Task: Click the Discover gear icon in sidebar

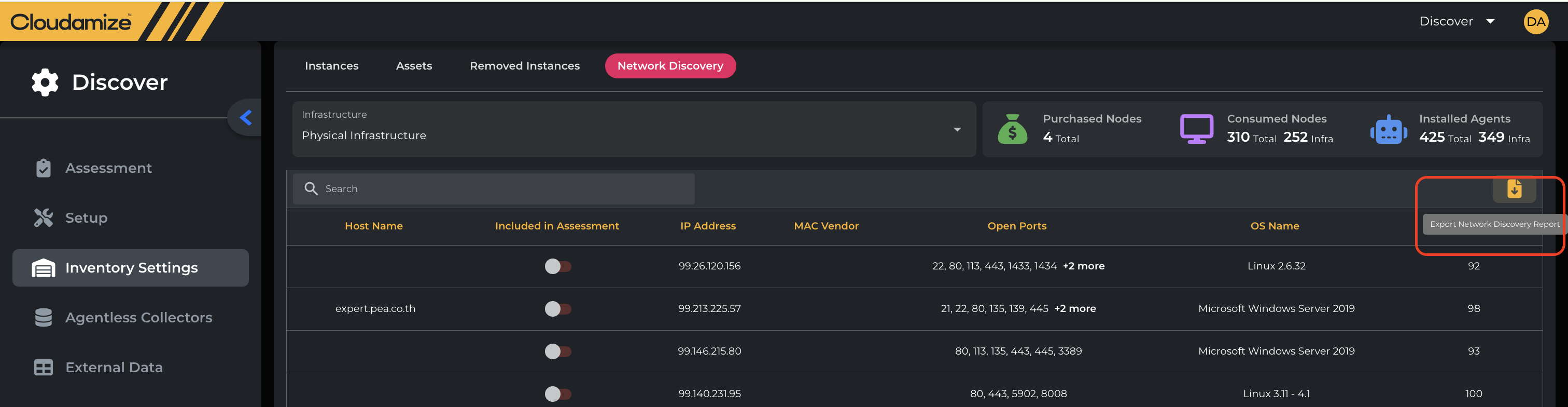Action: pos(45,82)
